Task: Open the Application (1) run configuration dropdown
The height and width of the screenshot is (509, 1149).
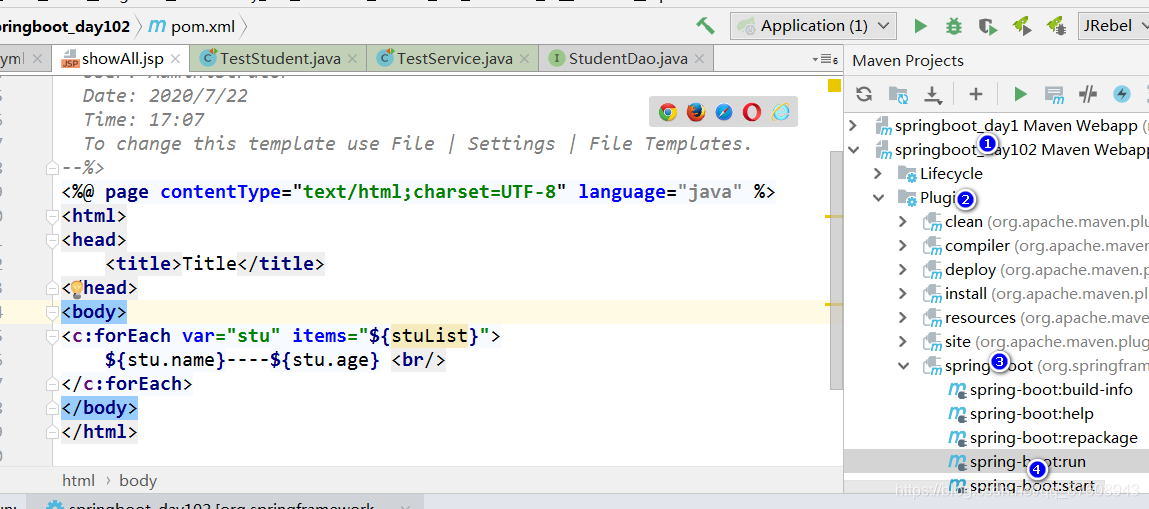Action: pos(813,26)
